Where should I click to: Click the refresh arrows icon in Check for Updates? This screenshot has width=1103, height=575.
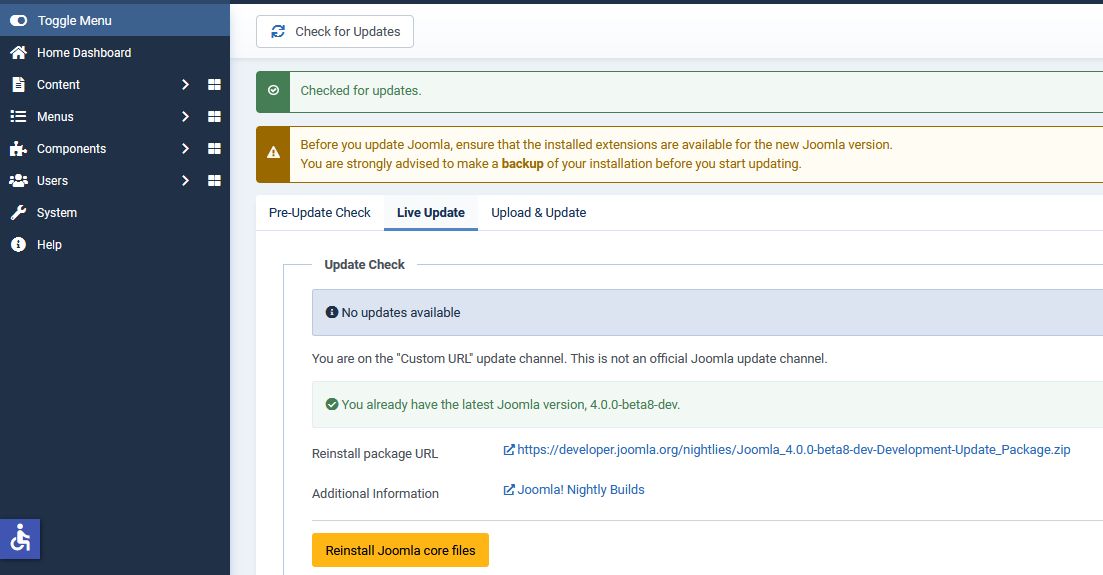click(279, 32)
